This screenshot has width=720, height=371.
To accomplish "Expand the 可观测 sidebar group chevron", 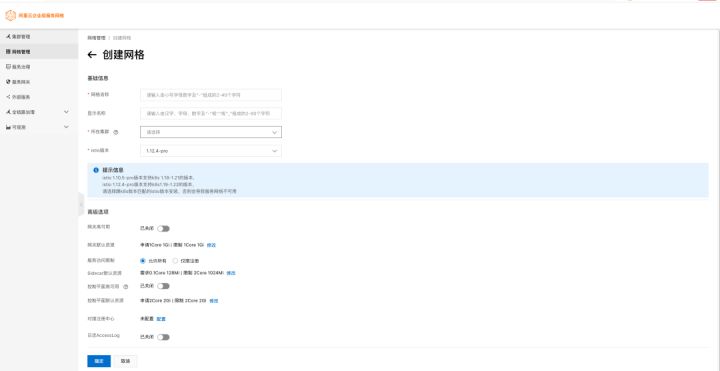I will coord(66,127).
